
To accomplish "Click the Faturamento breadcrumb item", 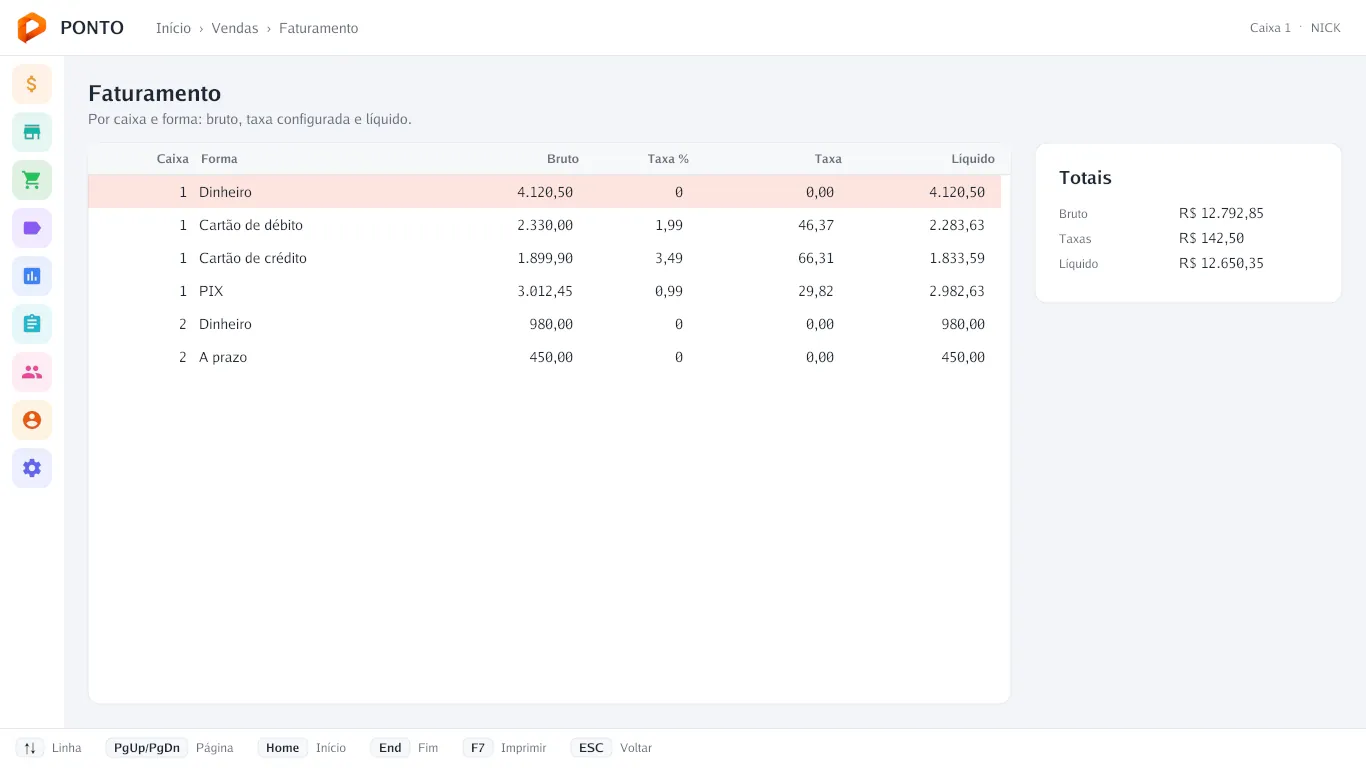I will tap(318, 28).
